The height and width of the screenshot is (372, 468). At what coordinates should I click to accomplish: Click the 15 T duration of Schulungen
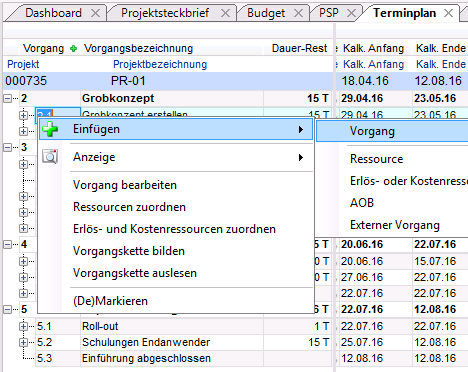pyautogui.click(x=318, y=342)
